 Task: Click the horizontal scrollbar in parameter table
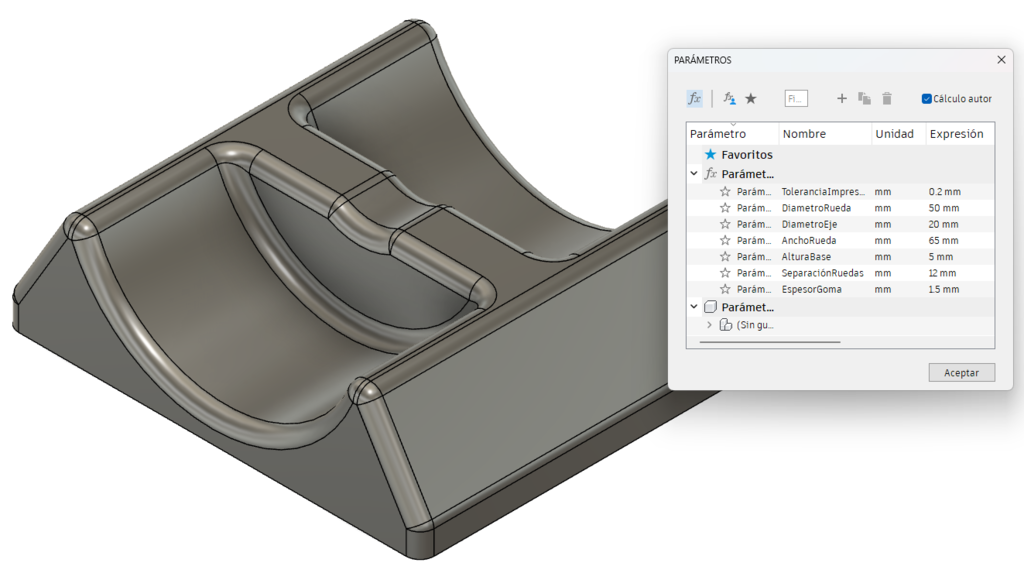point(770,341)
